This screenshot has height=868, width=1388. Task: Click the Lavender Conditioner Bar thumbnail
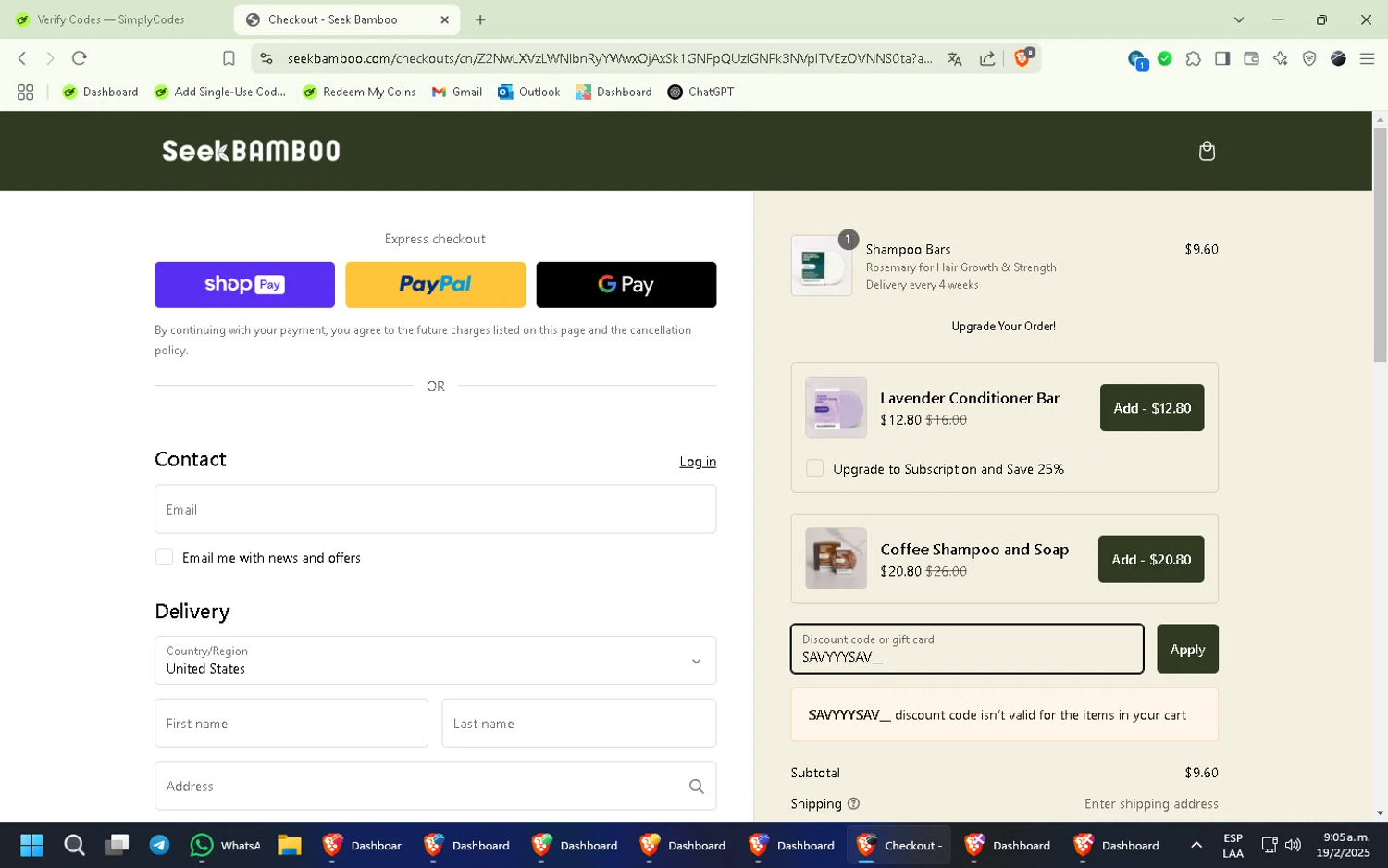pos(836,407)
